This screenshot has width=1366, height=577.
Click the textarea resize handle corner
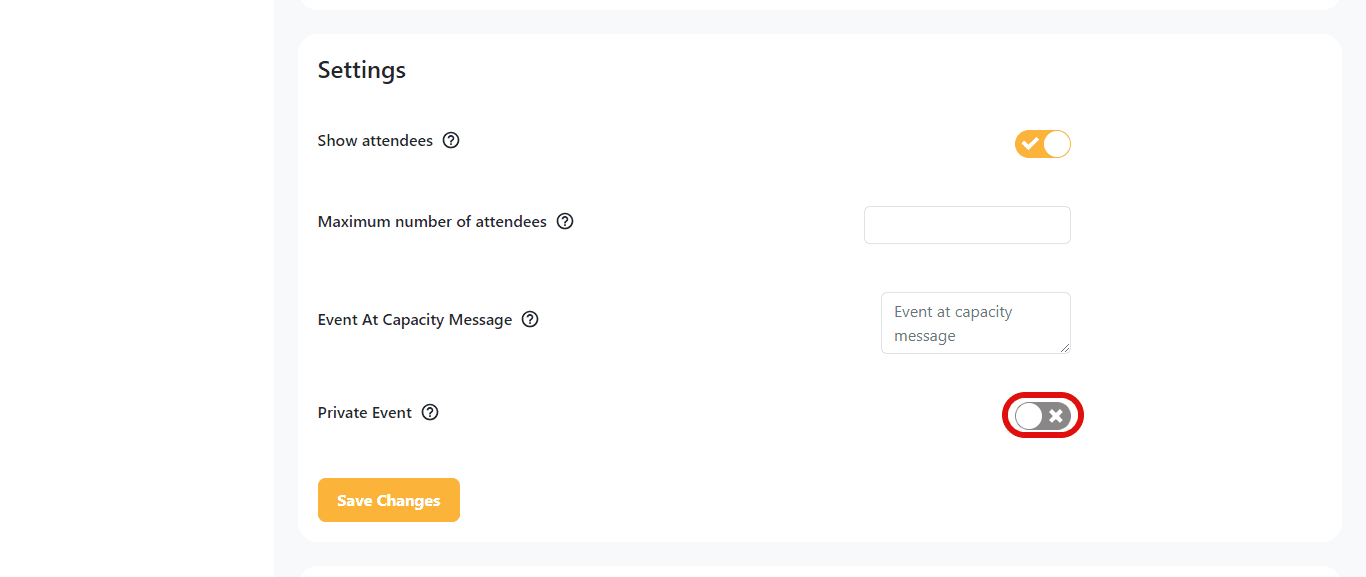pos(1065,348)
